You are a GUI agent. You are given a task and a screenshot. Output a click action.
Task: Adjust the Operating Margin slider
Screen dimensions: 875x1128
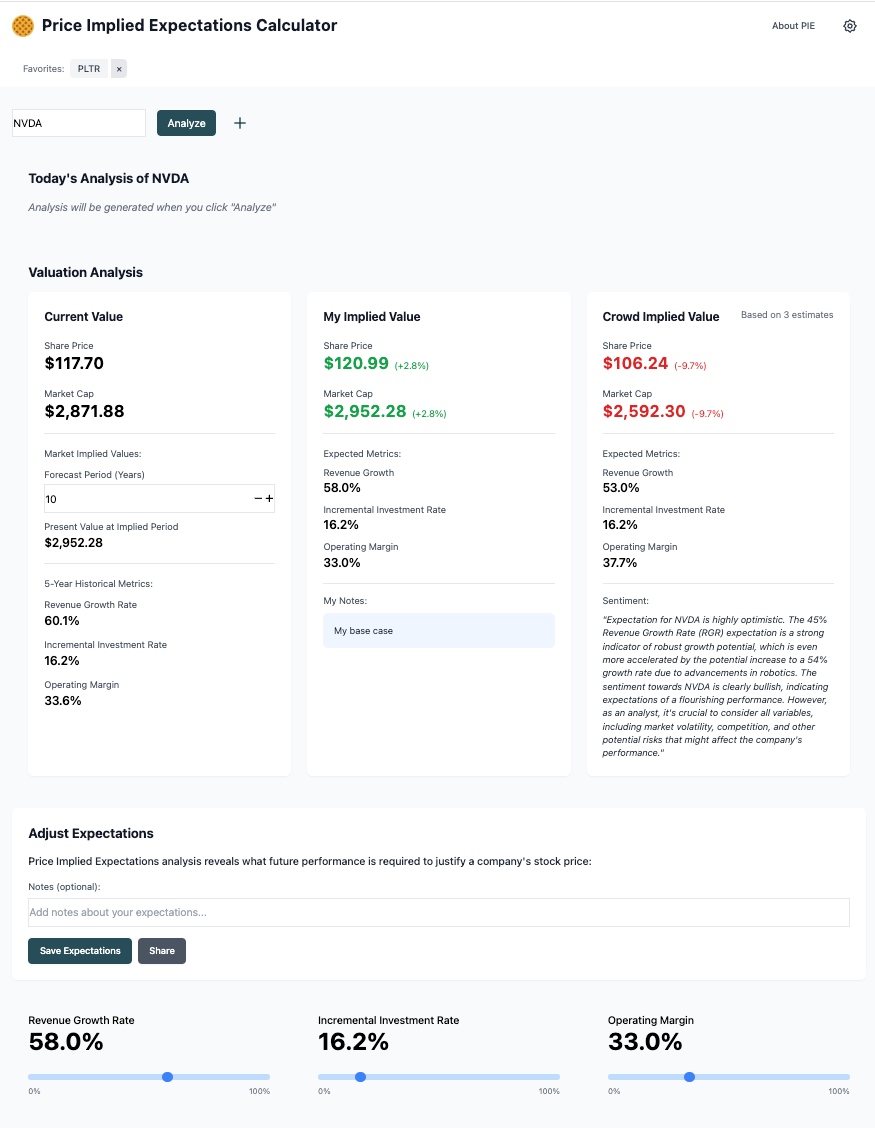tap(729, 1077)
